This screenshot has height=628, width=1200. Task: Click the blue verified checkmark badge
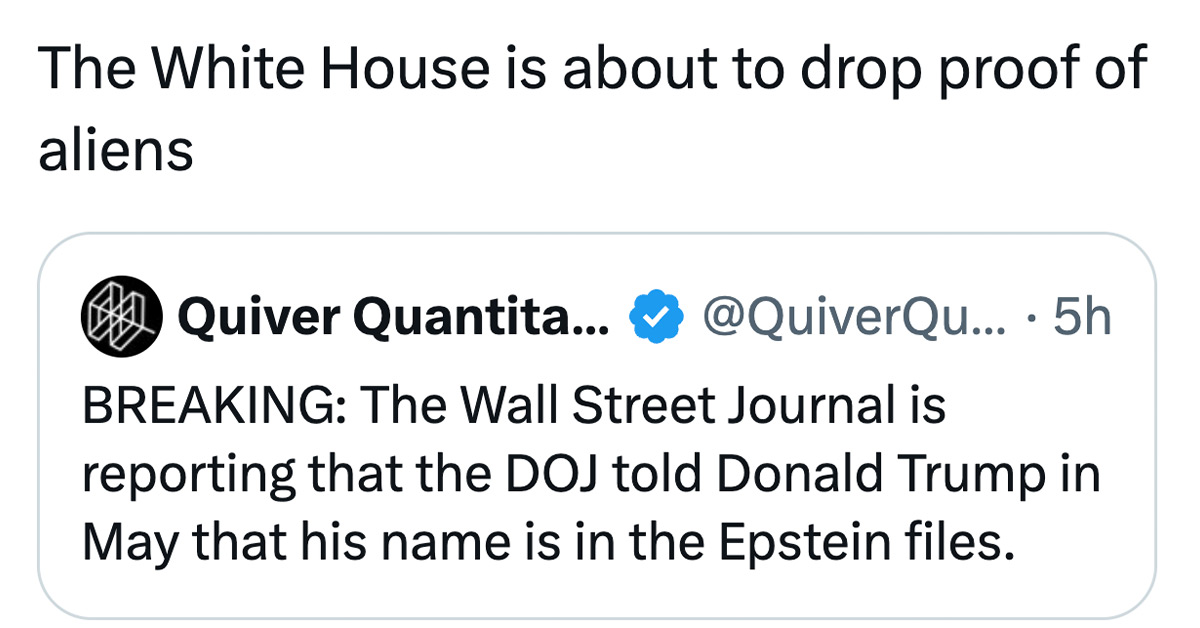coord(654,318)
